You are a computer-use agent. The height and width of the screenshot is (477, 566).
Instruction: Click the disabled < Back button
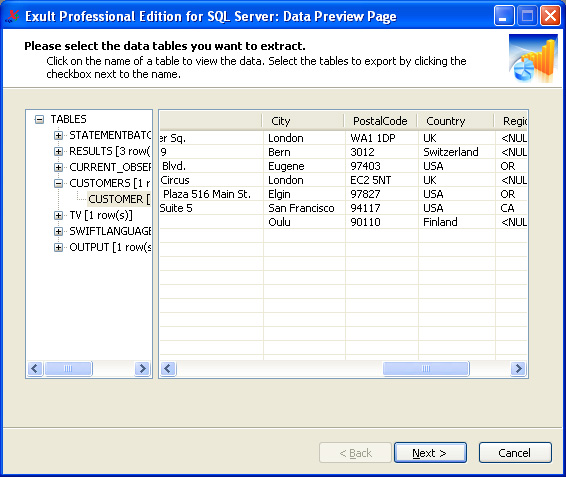point(355,453)
